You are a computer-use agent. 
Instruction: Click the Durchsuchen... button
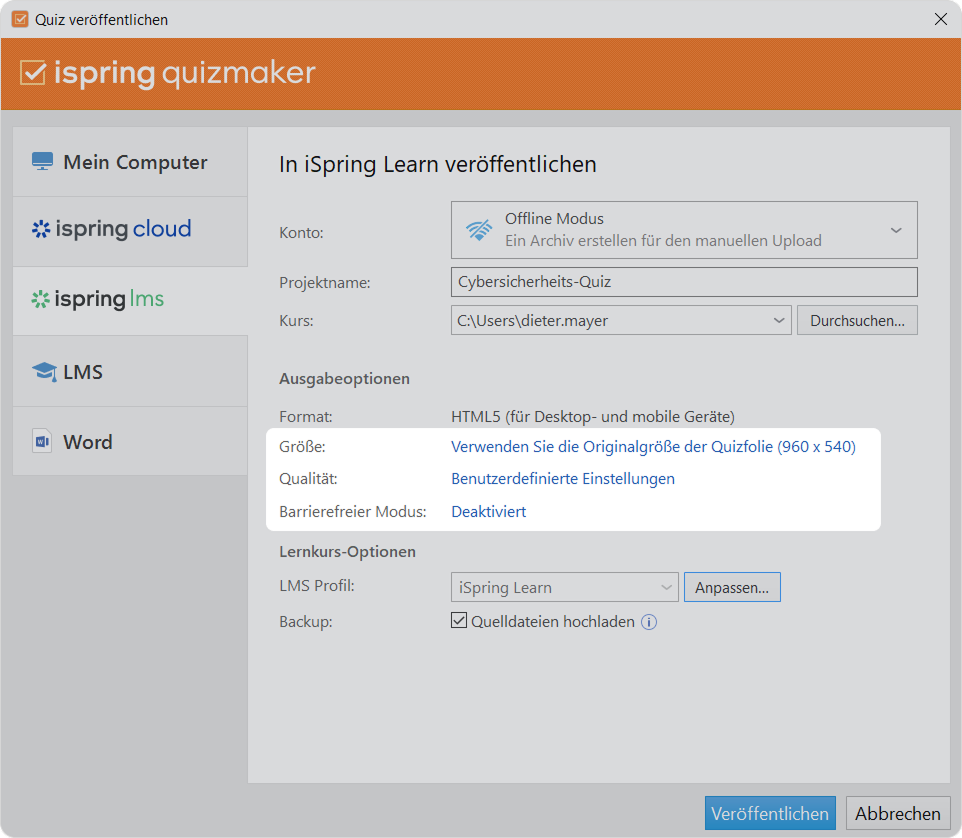pyautogui.click(x=856, y=320)
